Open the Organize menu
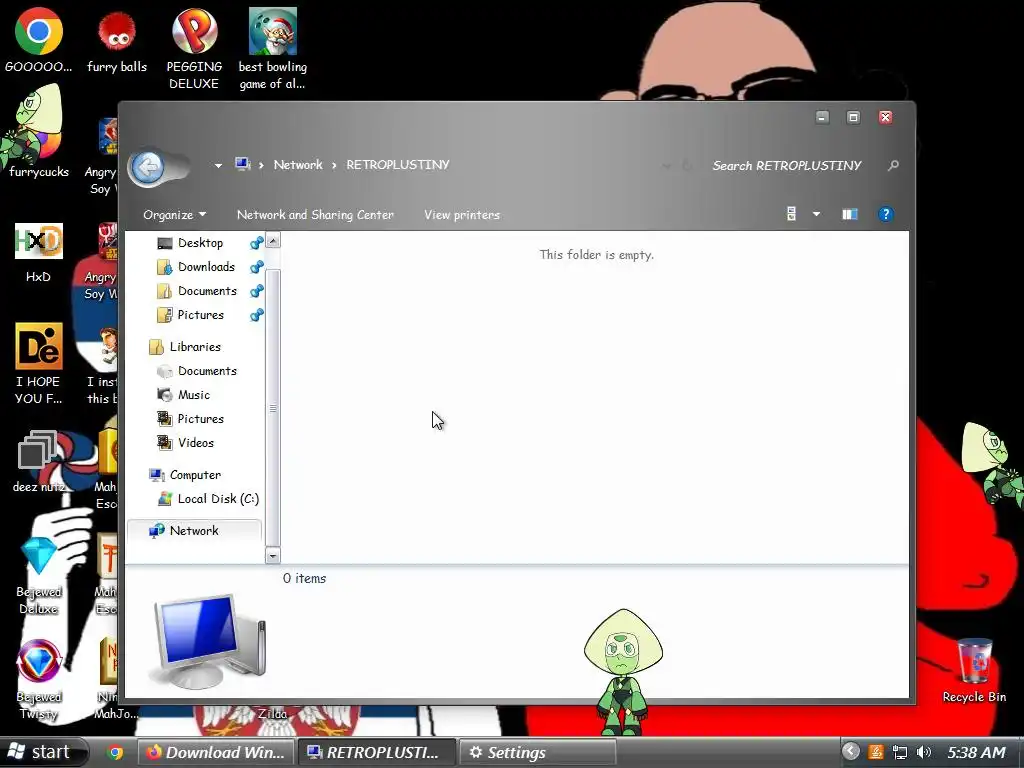 [174, 215]
